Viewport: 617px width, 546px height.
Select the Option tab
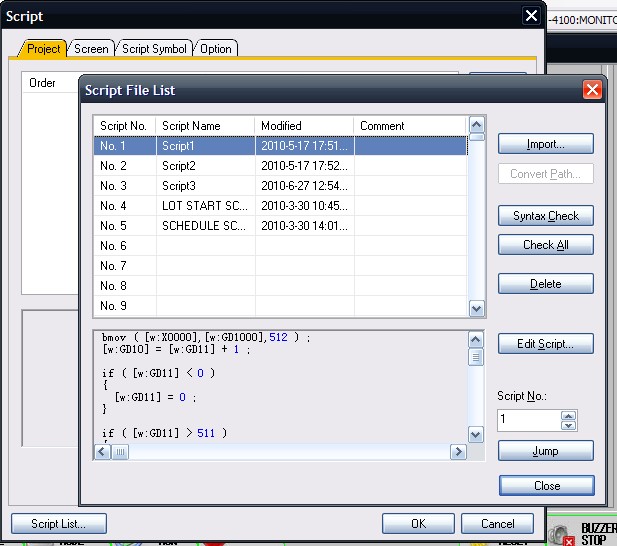[215, 48]
